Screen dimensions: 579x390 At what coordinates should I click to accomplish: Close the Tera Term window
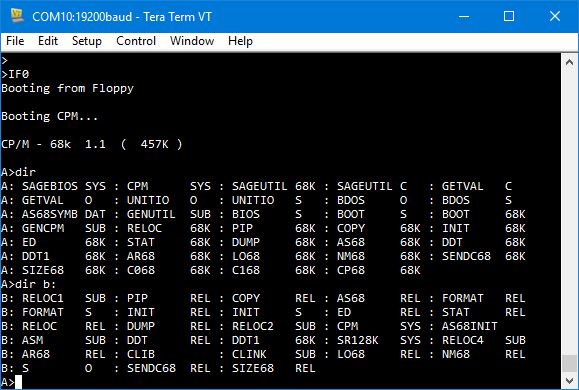(555, 16)
